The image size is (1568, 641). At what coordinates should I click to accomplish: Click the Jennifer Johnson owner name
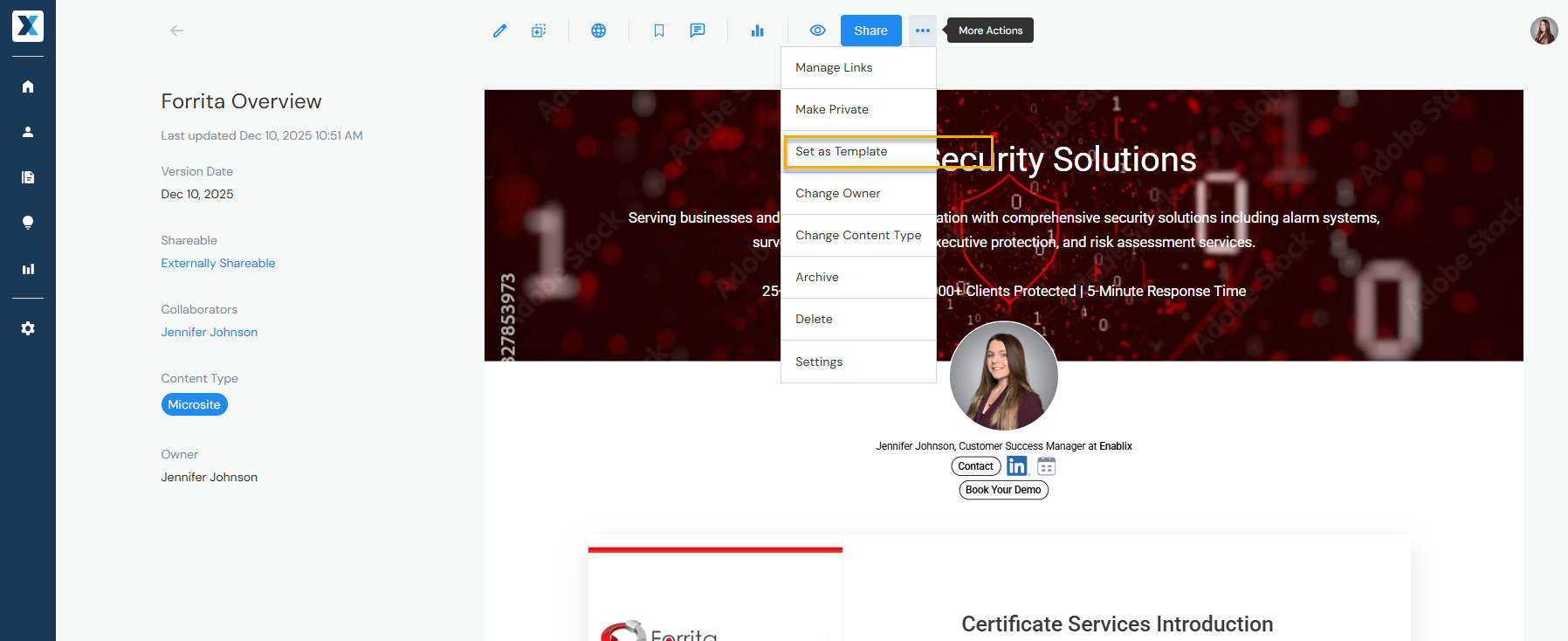(210, 477)
